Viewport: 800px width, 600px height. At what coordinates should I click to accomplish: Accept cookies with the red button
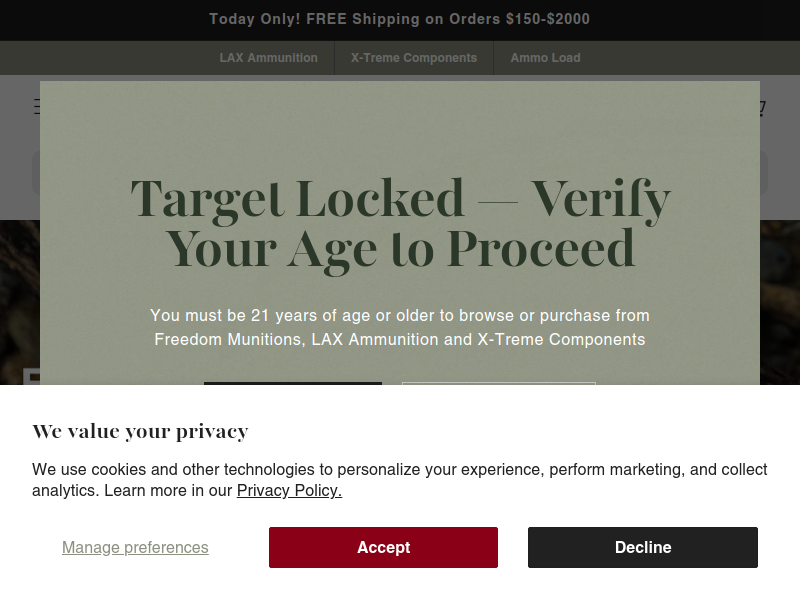(383, 547)
